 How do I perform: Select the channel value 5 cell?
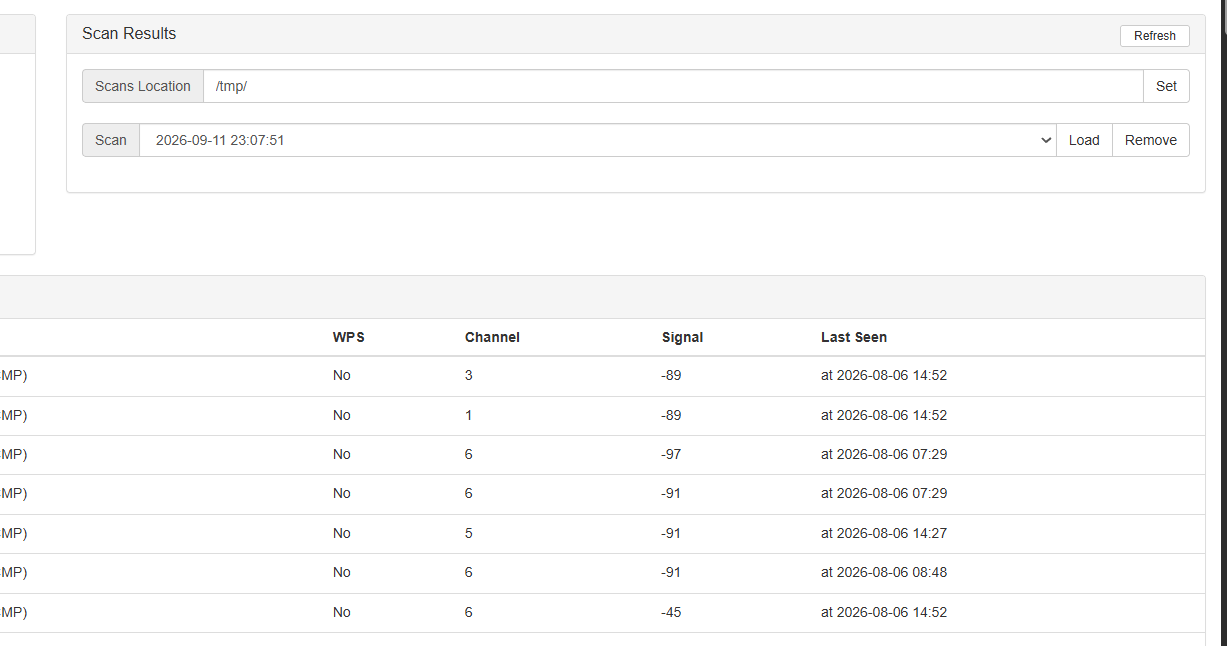pyautogui.click(x=469, y=533)
